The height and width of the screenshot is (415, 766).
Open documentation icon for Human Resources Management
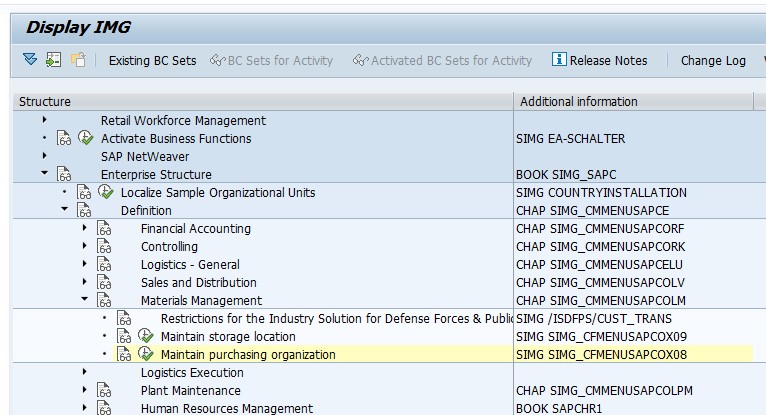(x=104, y=408)
